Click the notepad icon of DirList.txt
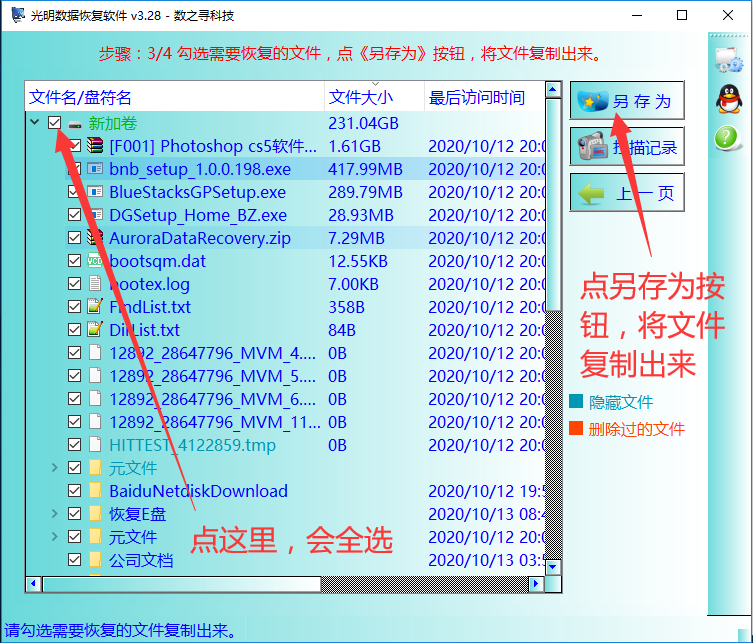Screen dimensions: 753x643 point(95,329)
